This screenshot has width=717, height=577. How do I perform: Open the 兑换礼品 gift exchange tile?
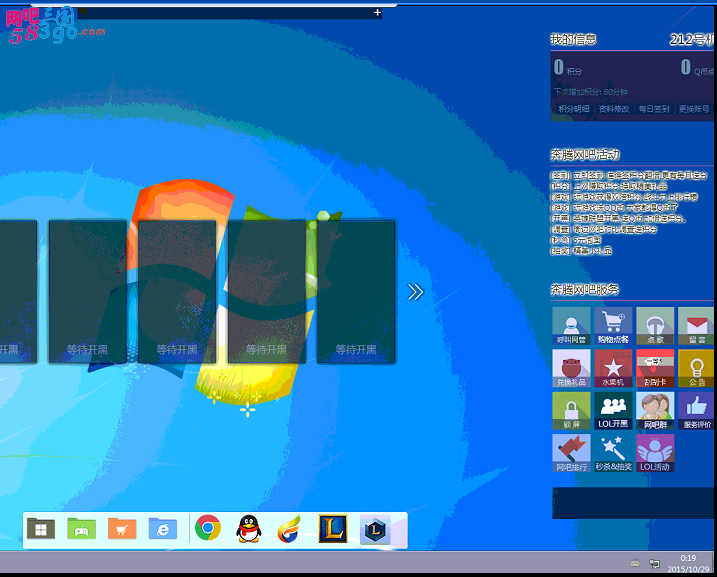[x=571, y=369]
